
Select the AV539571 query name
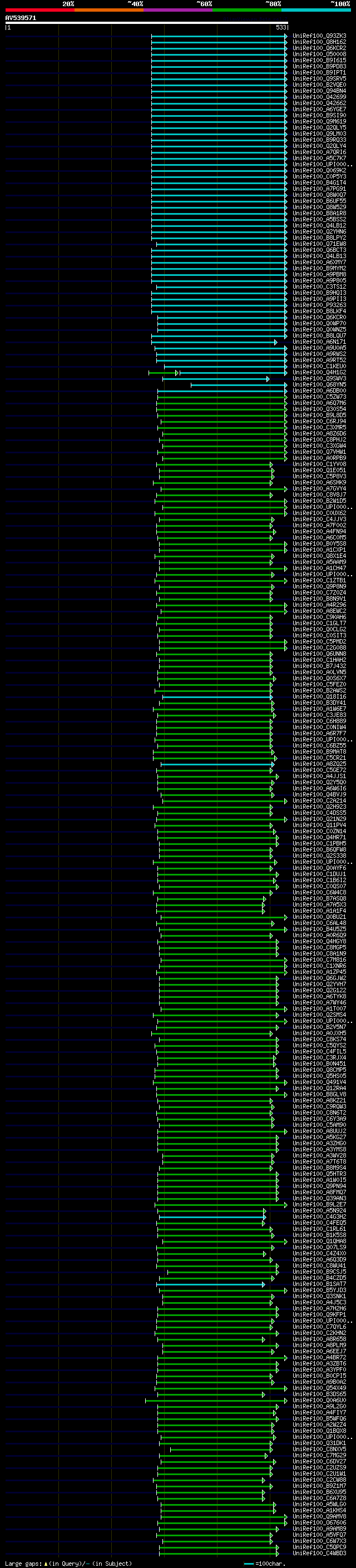[21, 18]
